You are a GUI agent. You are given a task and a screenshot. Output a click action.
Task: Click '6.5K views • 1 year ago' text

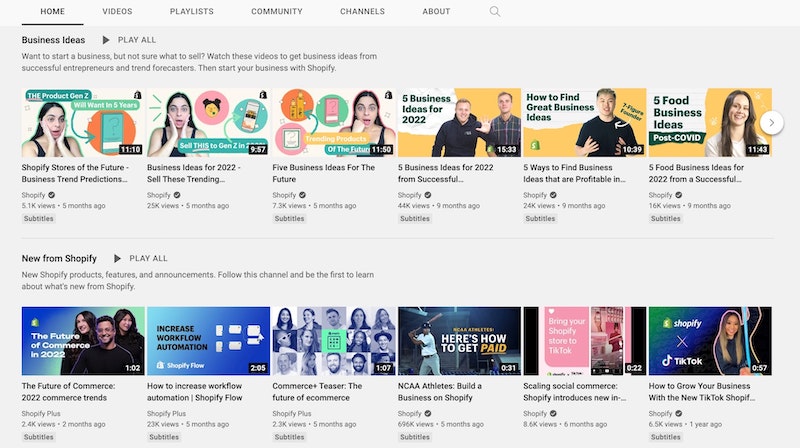coord(685,424)
